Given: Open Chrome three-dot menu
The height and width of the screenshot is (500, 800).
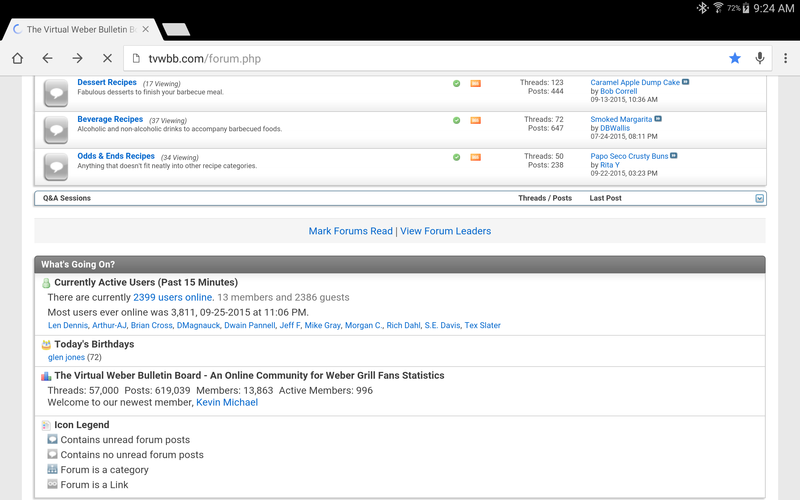Looking at the screenshot, I should (x=785, y=58).
